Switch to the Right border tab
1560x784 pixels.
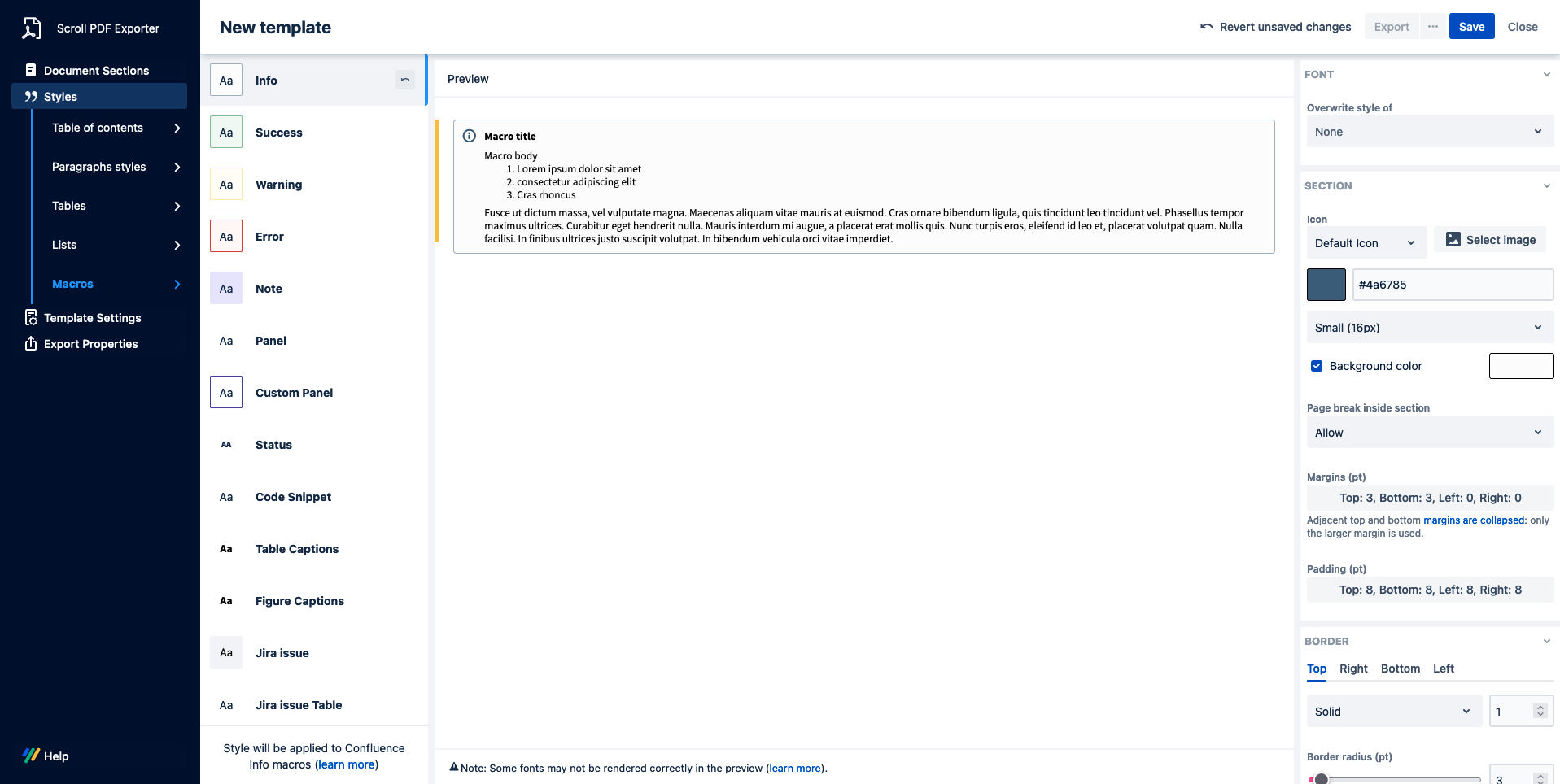click(x=1353, y=669)
